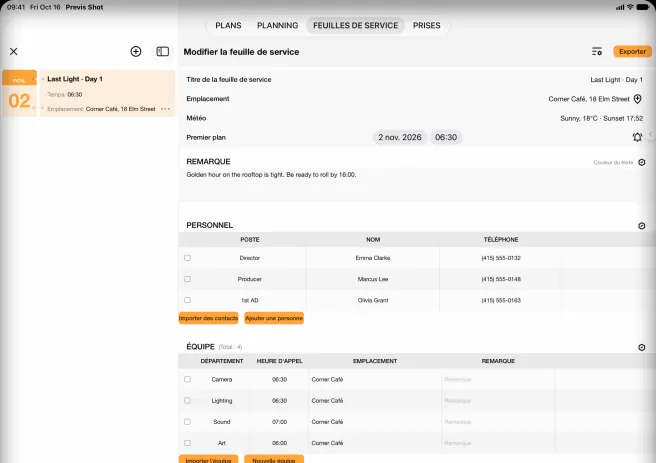656x463 pixels.
Task: Click the Remarque field in Lighting row
Action: (x=458, y=401)
